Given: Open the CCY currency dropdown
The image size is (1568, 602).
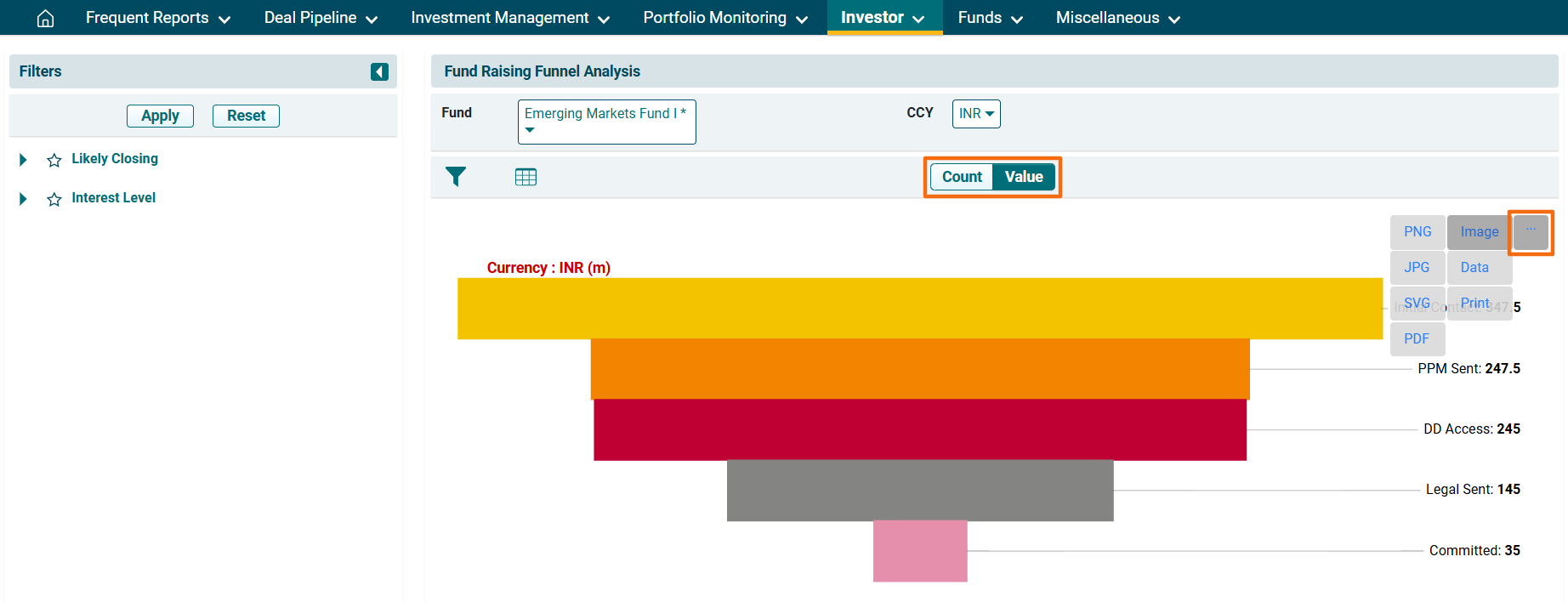Looking at the screenshot, I should 975,114.
